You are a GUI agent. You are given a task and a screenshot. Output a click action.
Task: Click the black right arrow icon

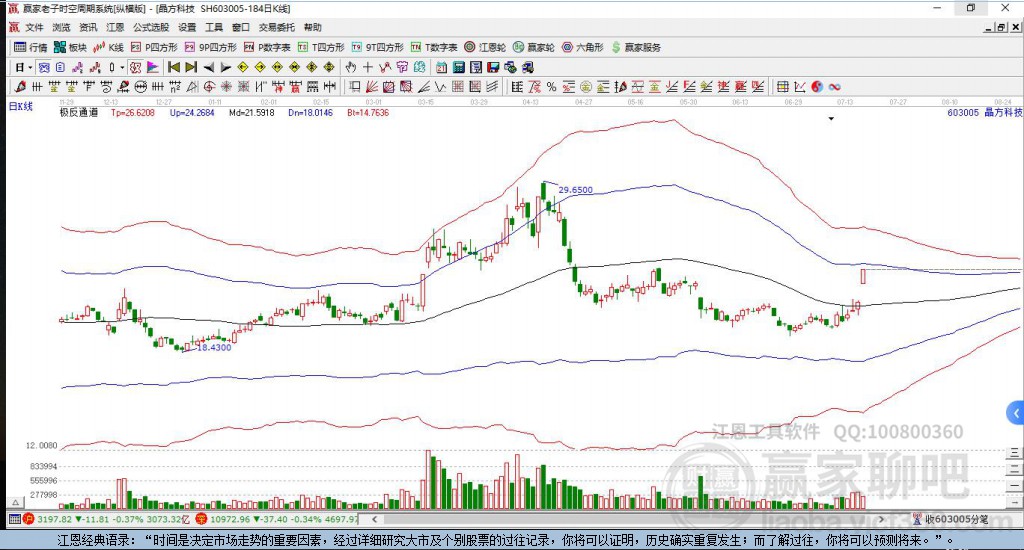pos(225,67)
